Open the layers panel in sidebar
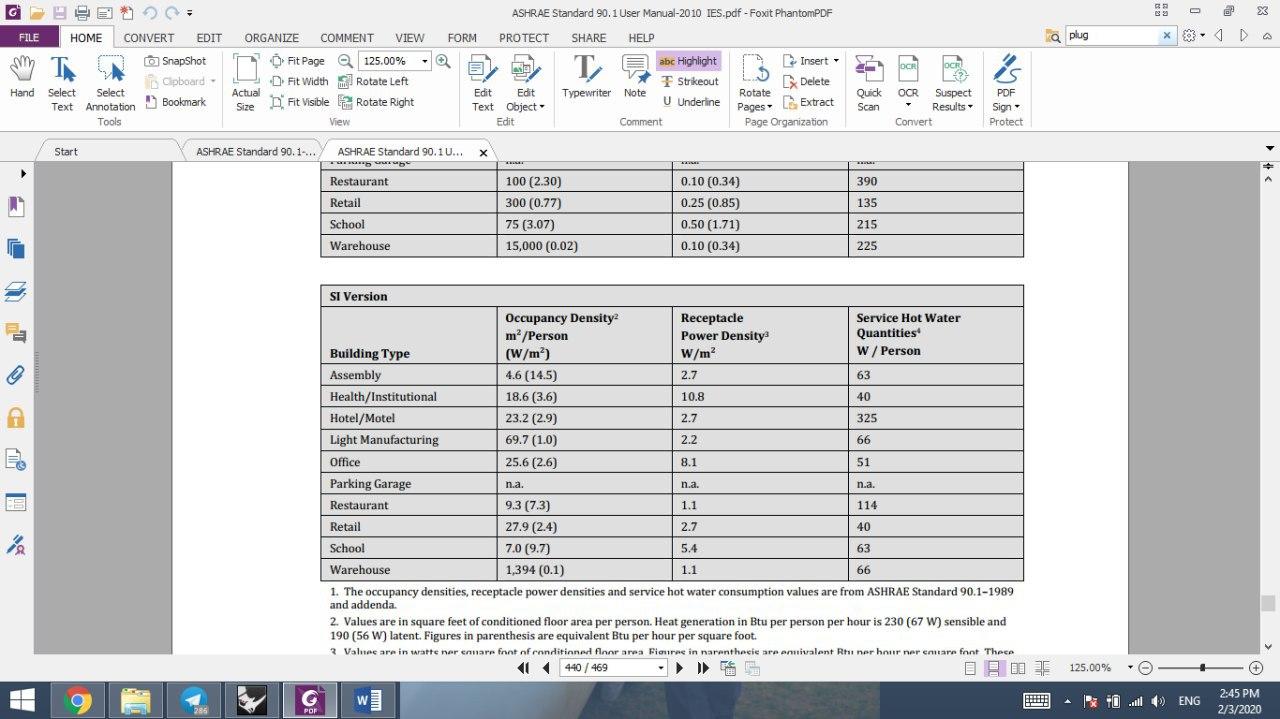 coord(16,291)
